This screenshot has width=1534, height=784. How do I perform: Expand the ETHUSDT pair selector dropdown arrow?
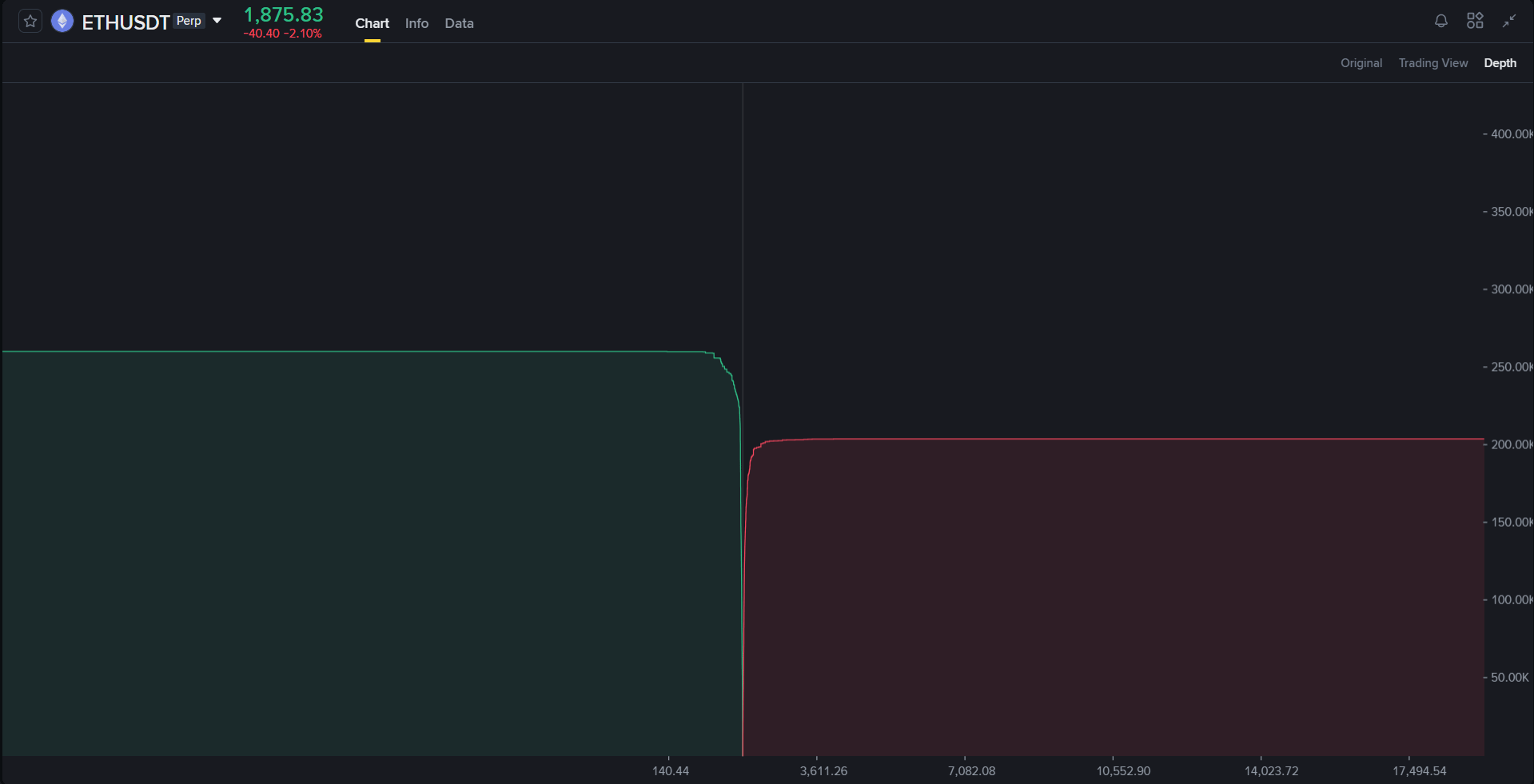click(x=217, y=21)
